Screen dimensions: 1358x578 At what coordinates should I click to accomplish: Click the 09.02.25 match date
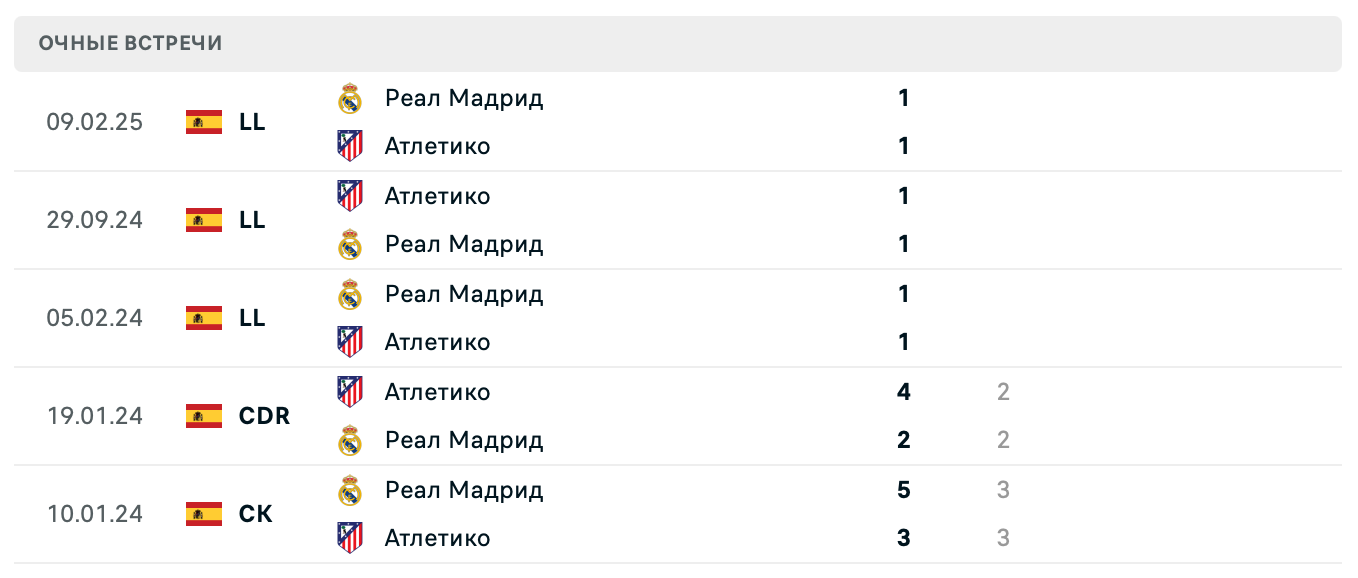(94, 122)
